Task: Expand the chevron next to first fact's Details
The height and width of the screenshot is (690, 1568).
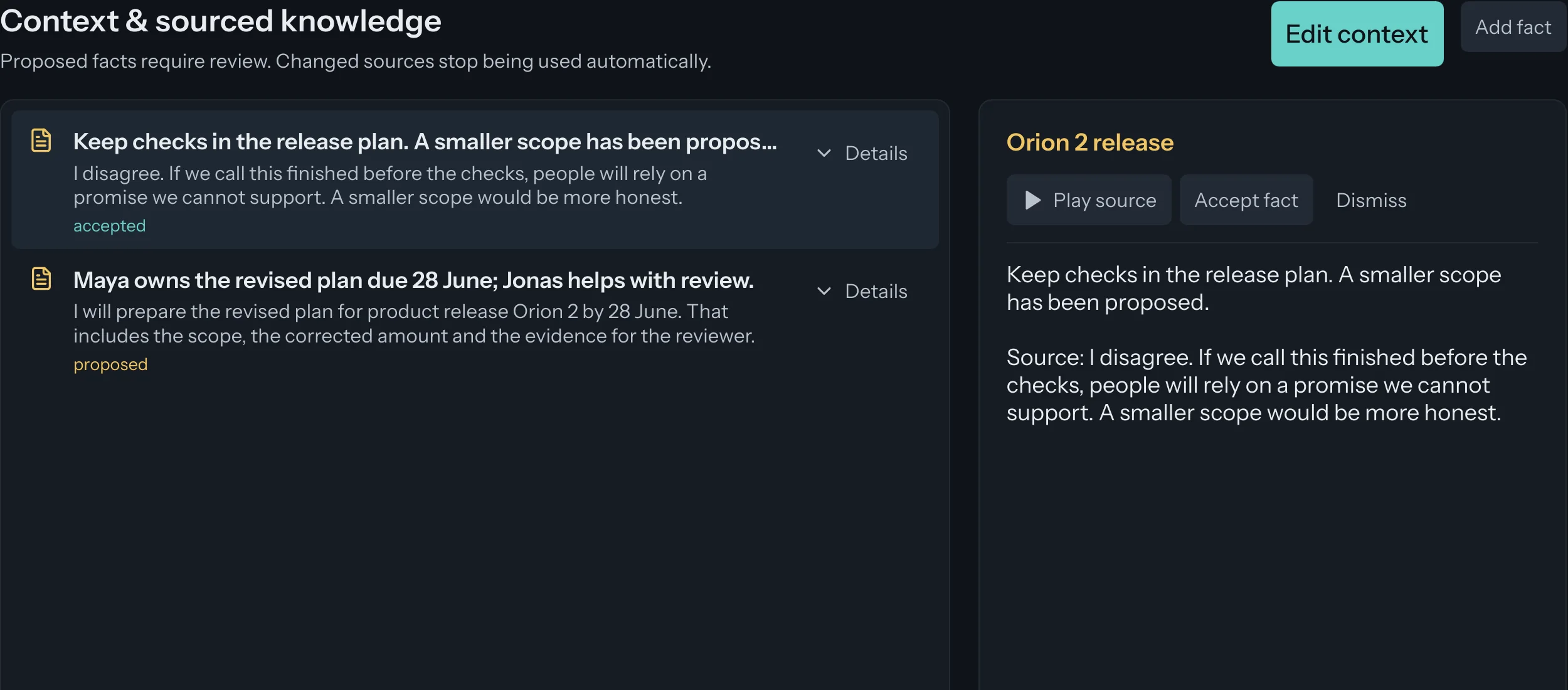Action: pos(824,153)
